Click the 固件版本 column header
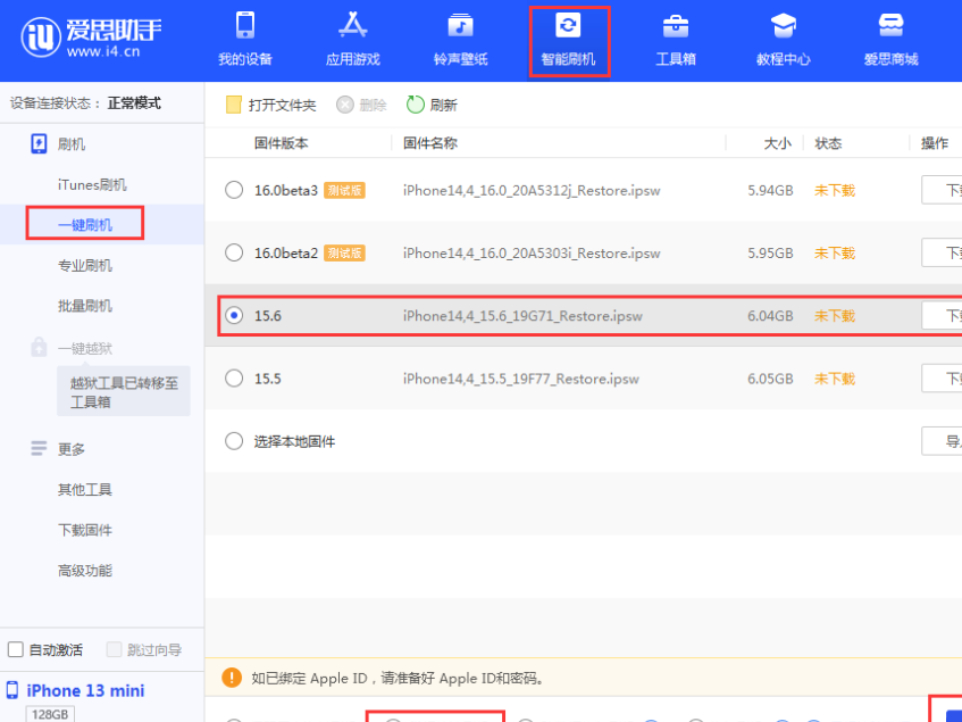962x722 pixels. pyautogui.click(x=281, y=144)
